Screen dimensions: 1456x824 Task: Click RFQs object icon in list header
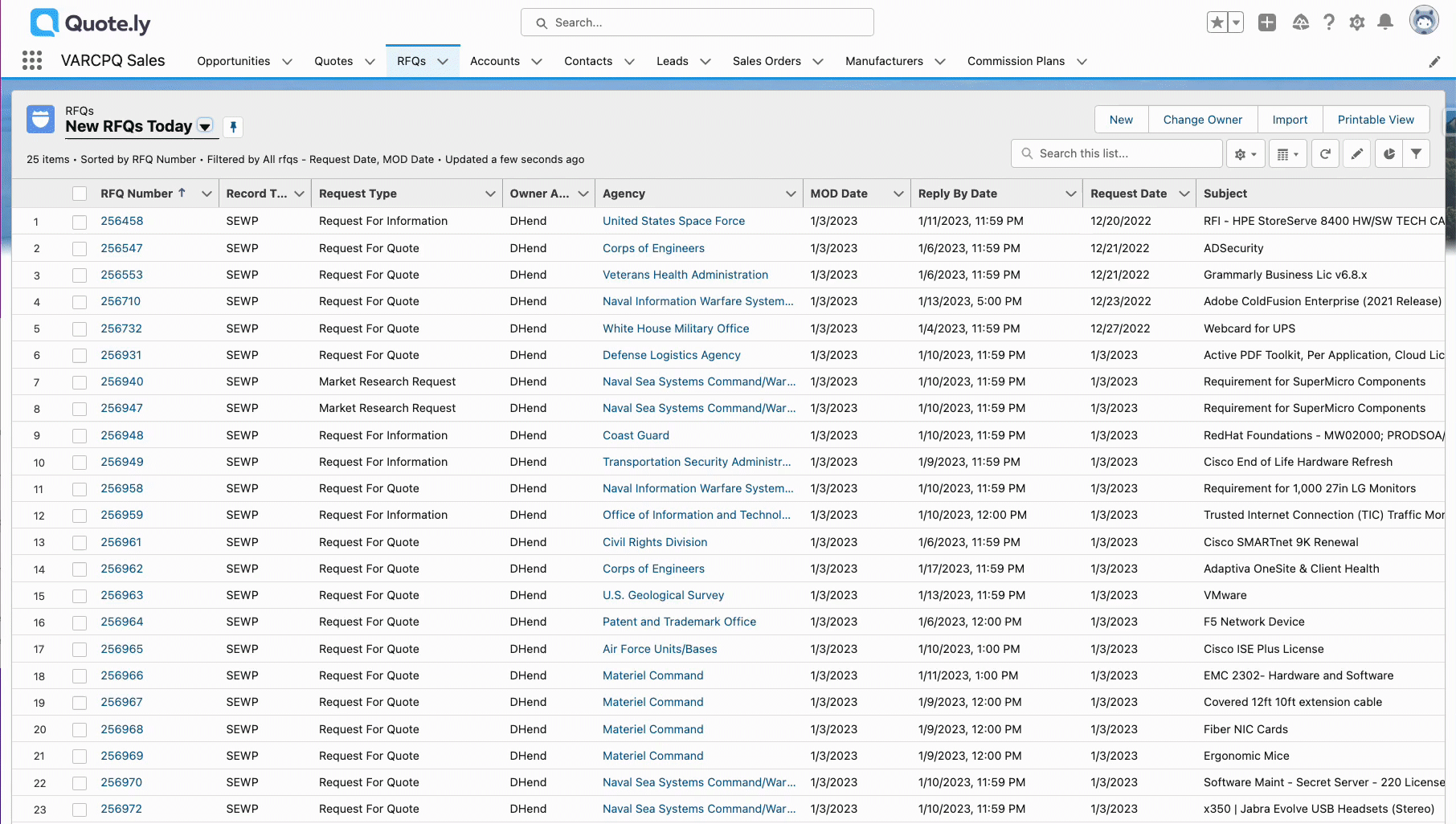click(x=41, y=119)
